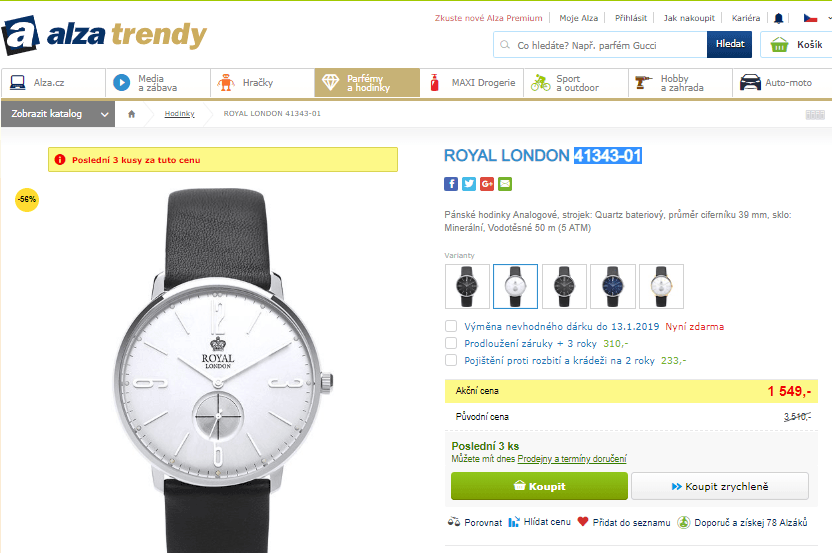
Task: Enable Výměna nevhodného dárku checkbox
Action: click(451, 326)
